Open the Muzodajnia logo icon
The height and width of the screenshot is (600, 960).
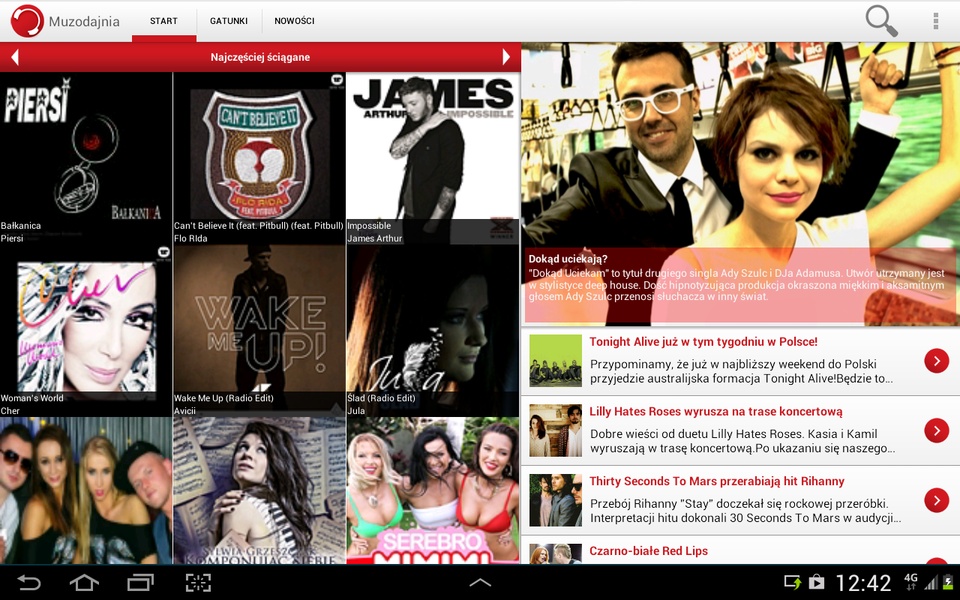27,21
